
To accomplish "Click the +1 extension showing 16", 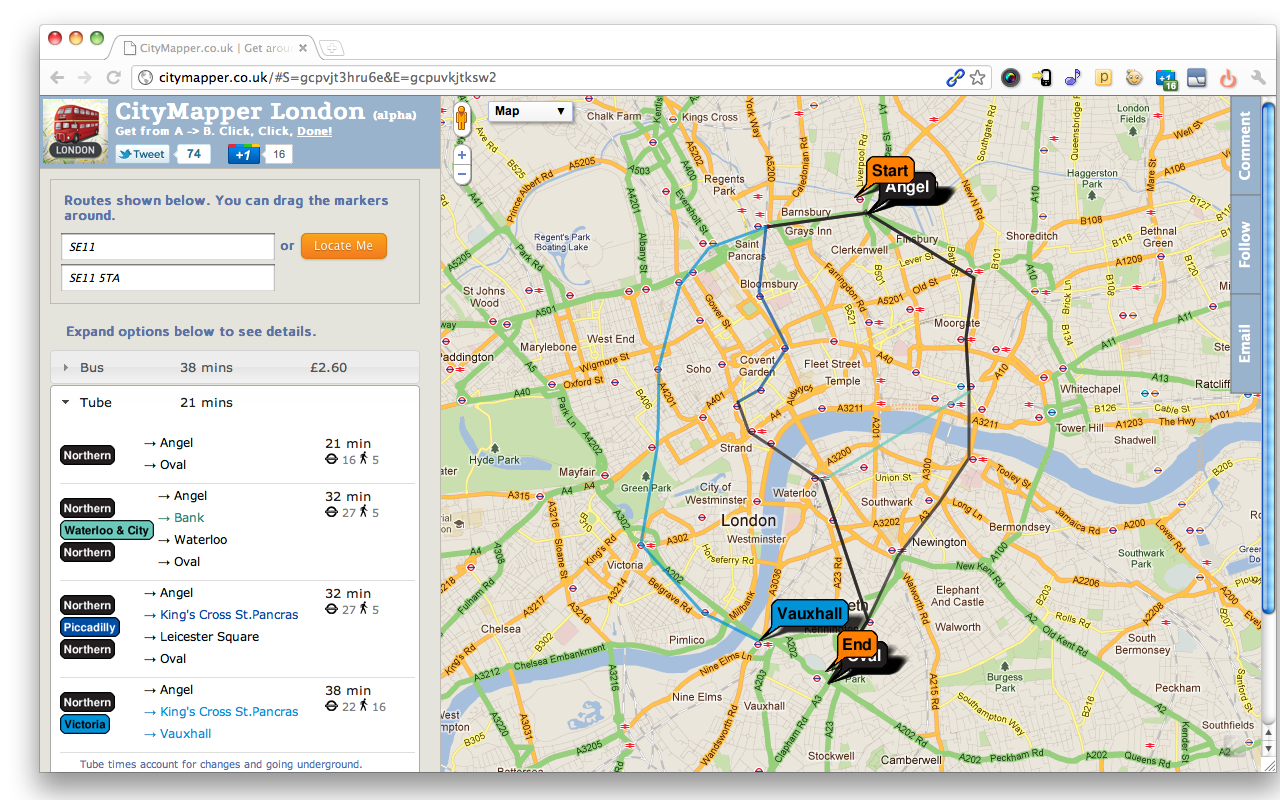I will 1166,78.
